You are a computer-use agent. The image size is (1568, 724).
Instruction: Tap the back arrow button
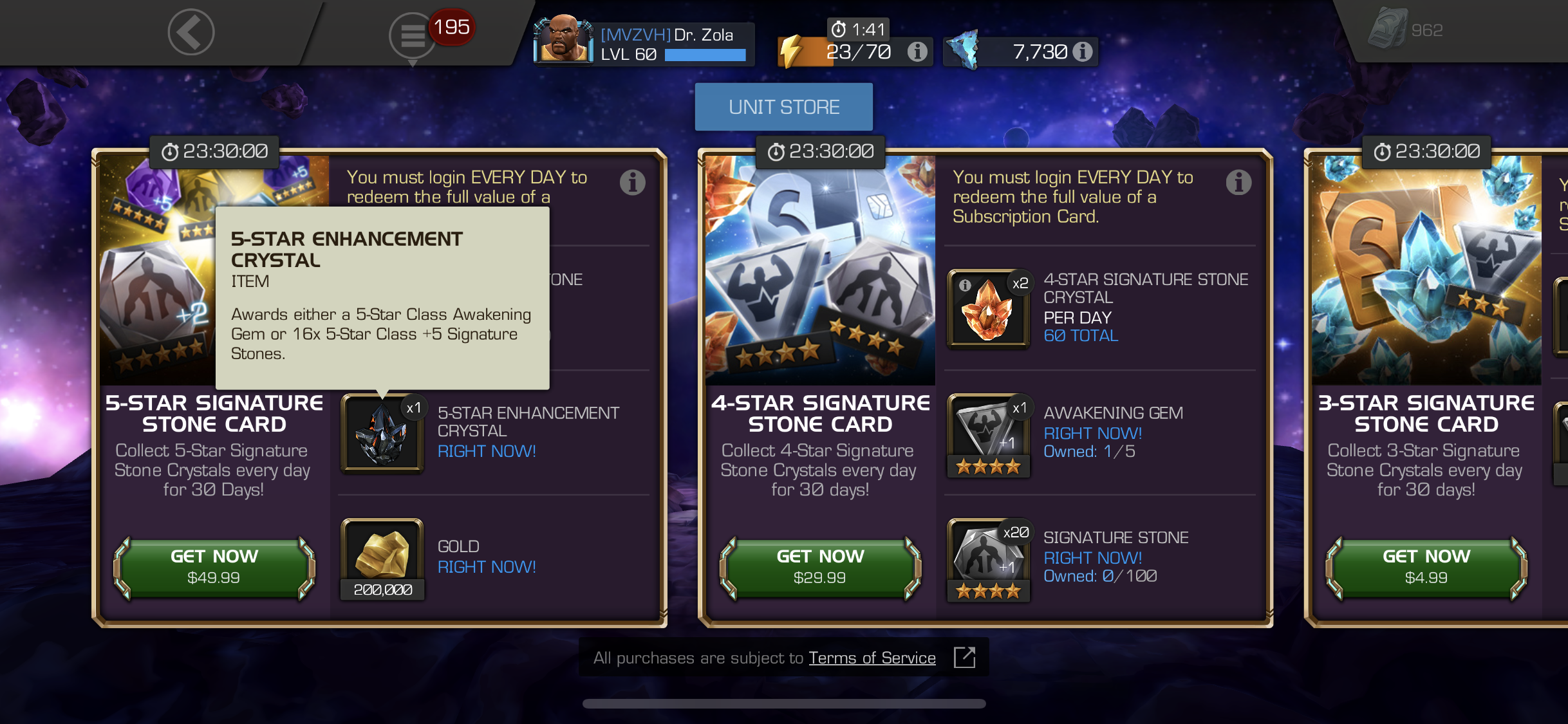191,32
